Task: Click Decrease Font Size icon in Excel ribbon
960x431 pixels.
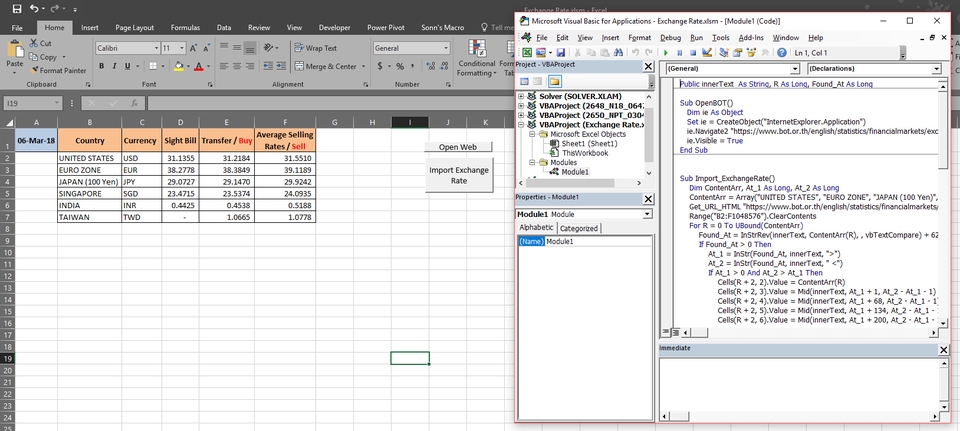Action: [x=206, y=48]
